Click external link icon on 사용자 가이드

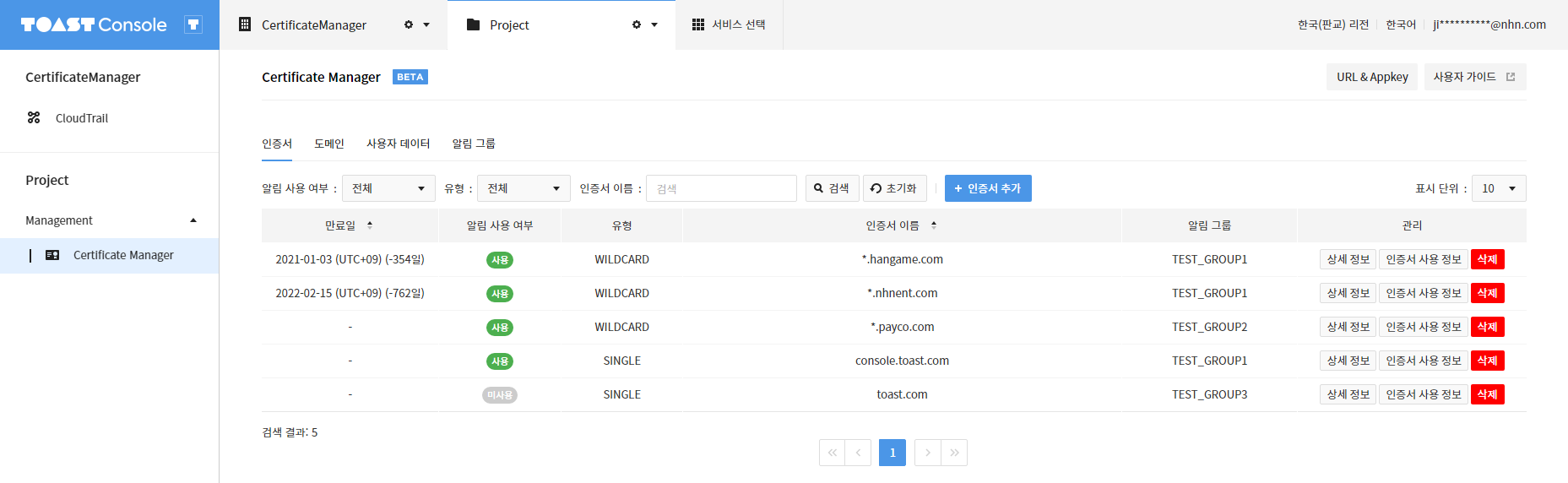(x=1511, y=77)
